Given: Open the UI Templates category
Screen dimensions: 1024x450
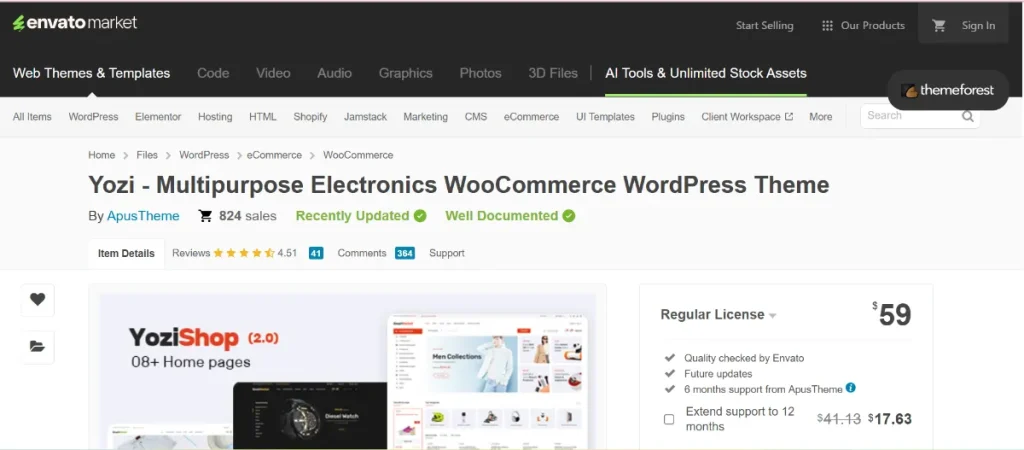Looking at the screenshot, I should pyautogui.click(x=605, y=117).
